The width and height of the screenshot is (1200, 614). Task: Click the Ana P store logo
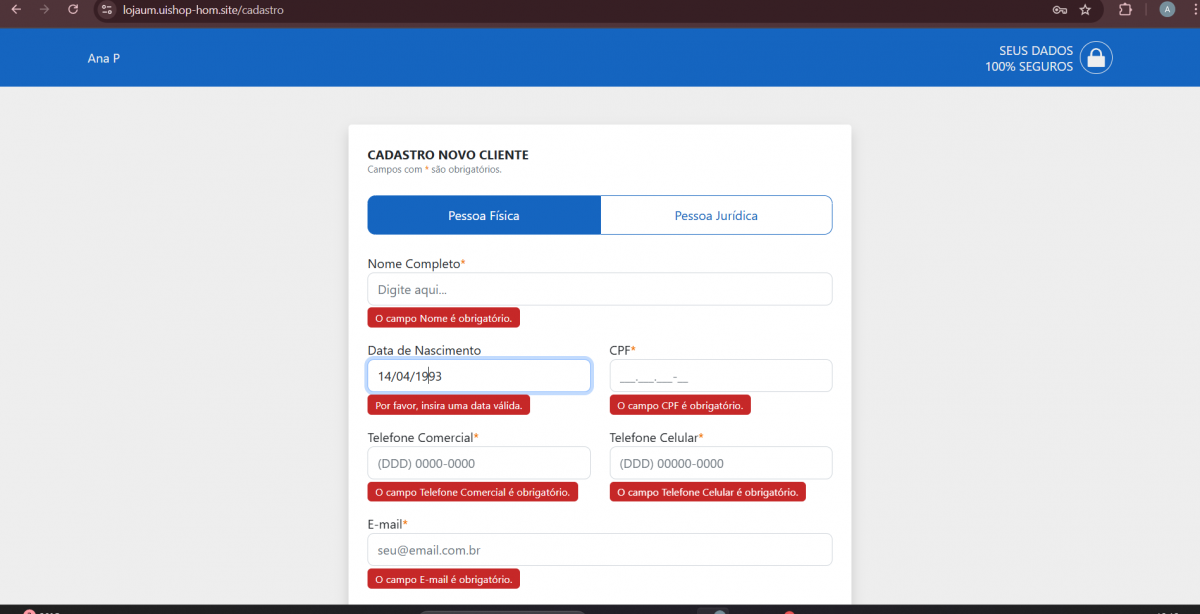pyautogui.click(x=104, y=58)
